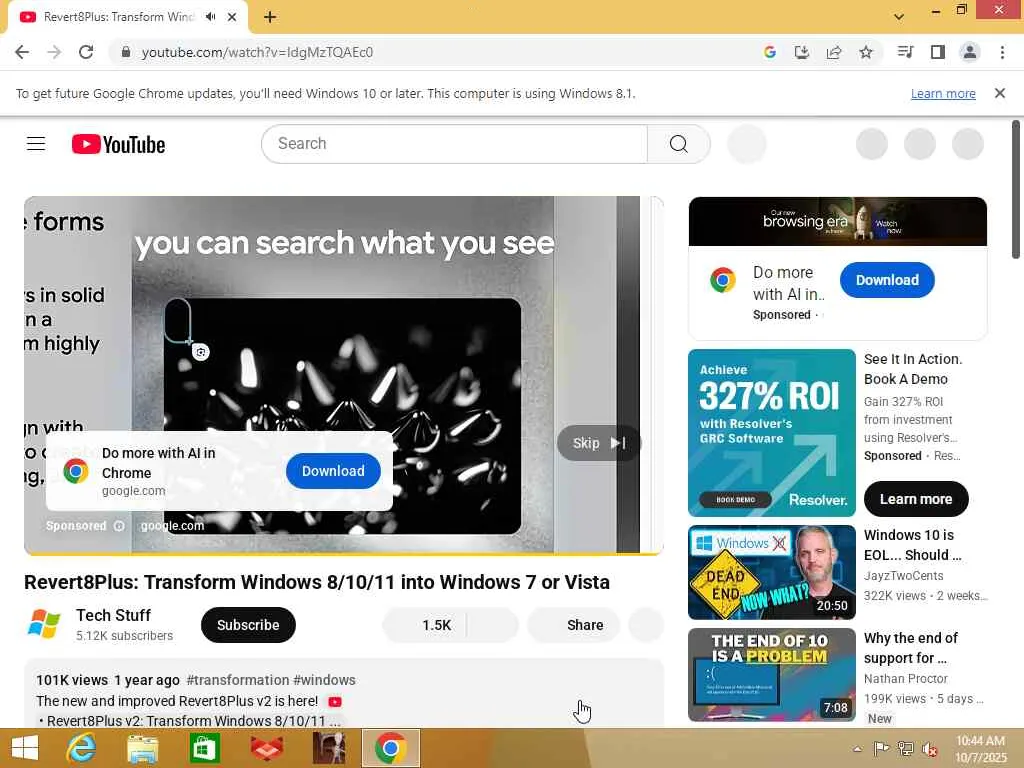This screenshot has height=768, width=1024.
Task: Open the network tray icon
Action: click(905, 749)
